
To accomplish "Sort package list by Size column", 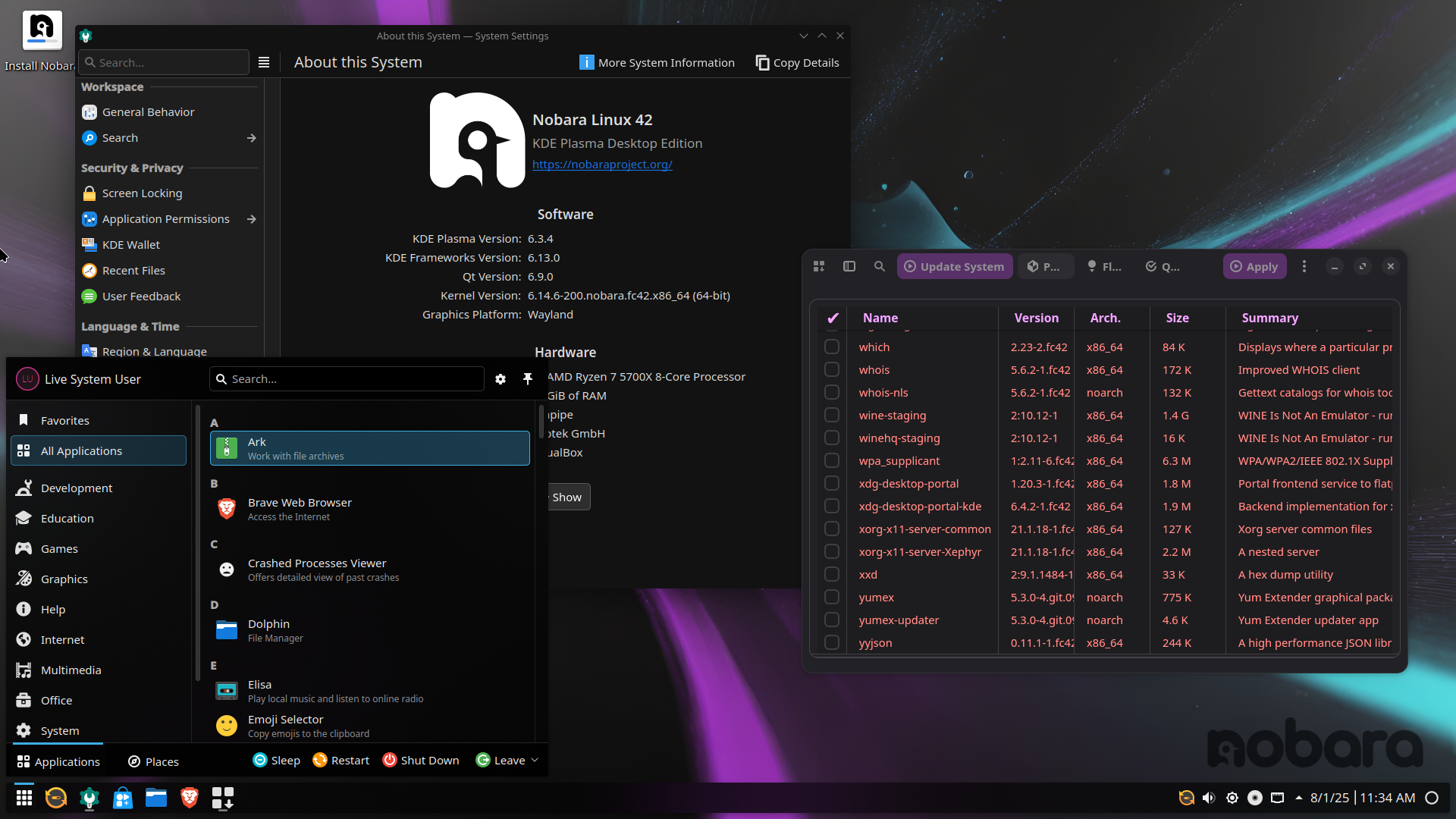I will pos(1187,318).
